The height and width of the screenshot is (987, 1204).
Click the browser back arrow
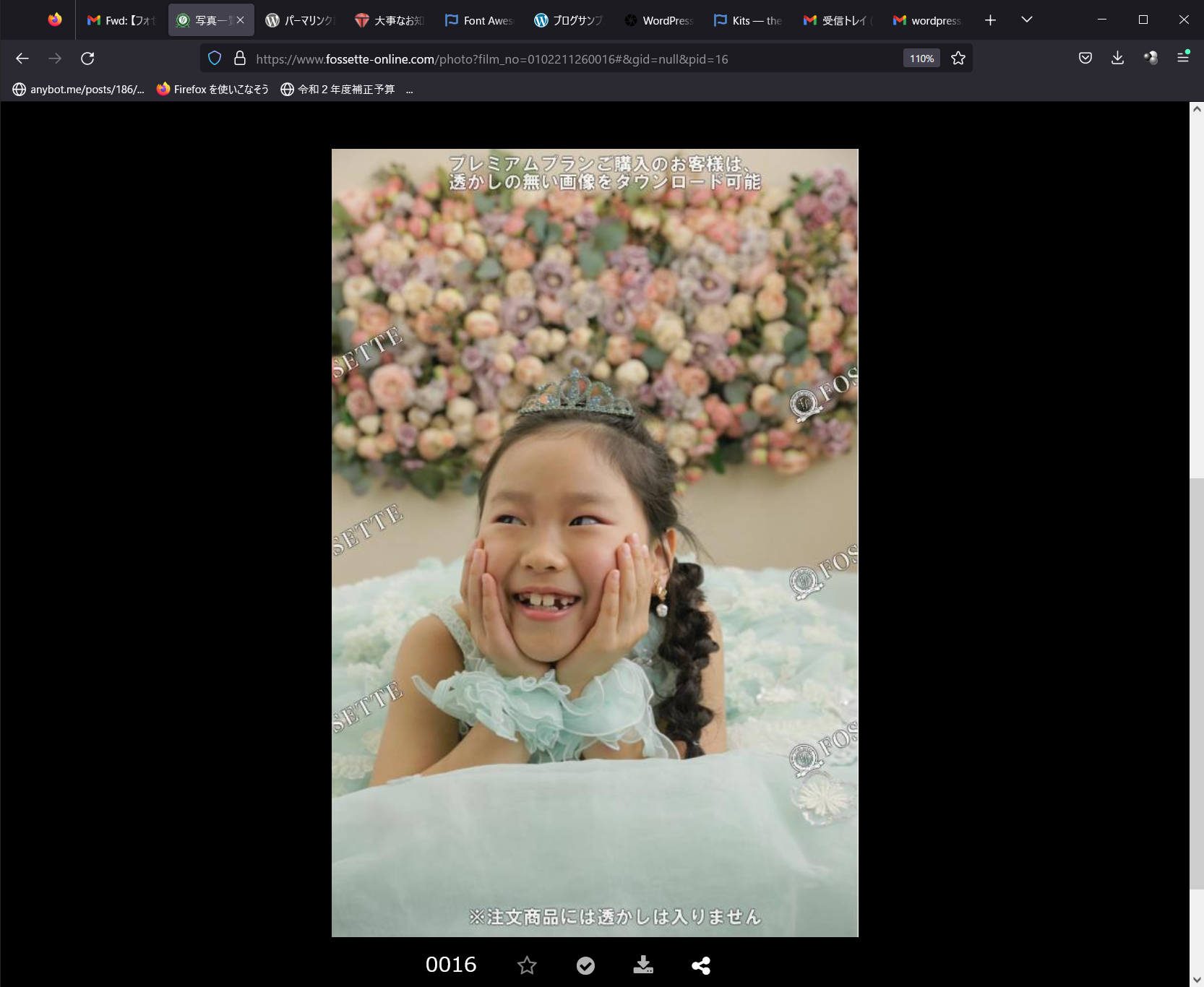pyautogui.click(x=22, y=59)
